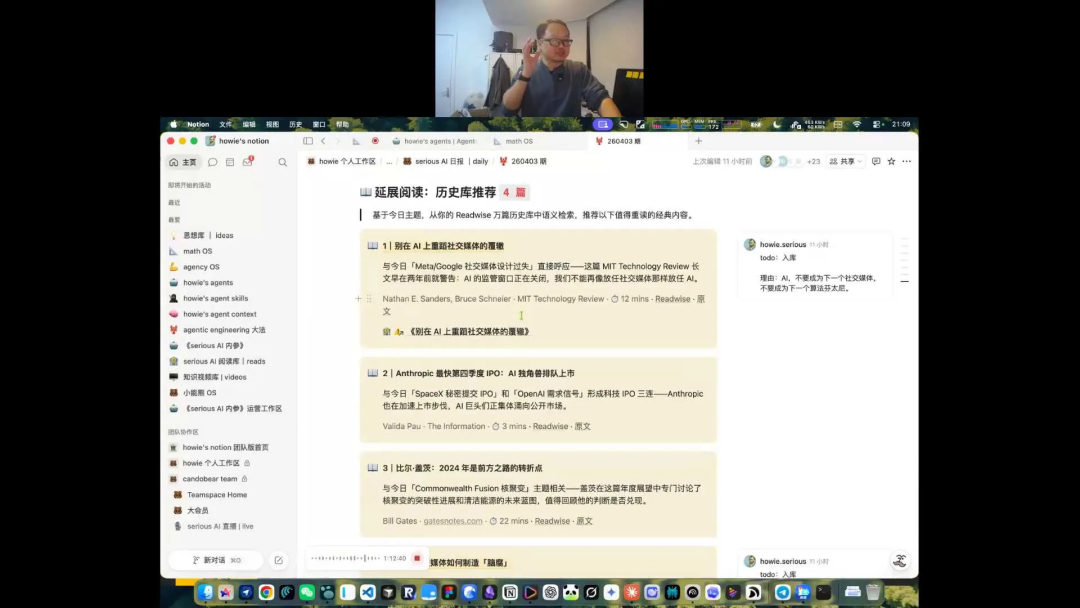Open 思想库 | ideas in sidebar
This screenshot has height=608, width=1080.
[208, 235]
